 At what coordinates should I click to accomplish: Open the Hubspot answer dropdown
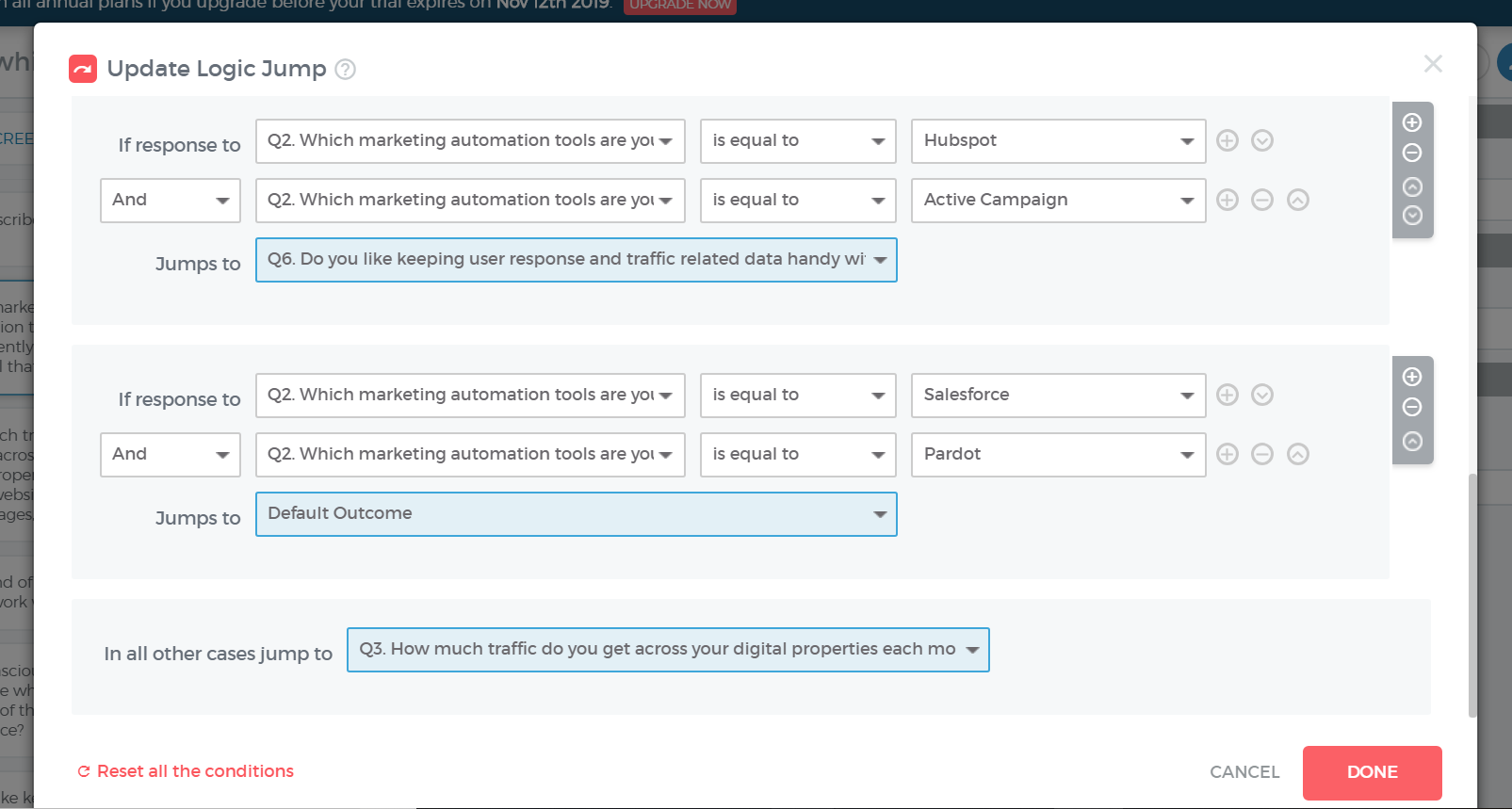(1058, 141)
